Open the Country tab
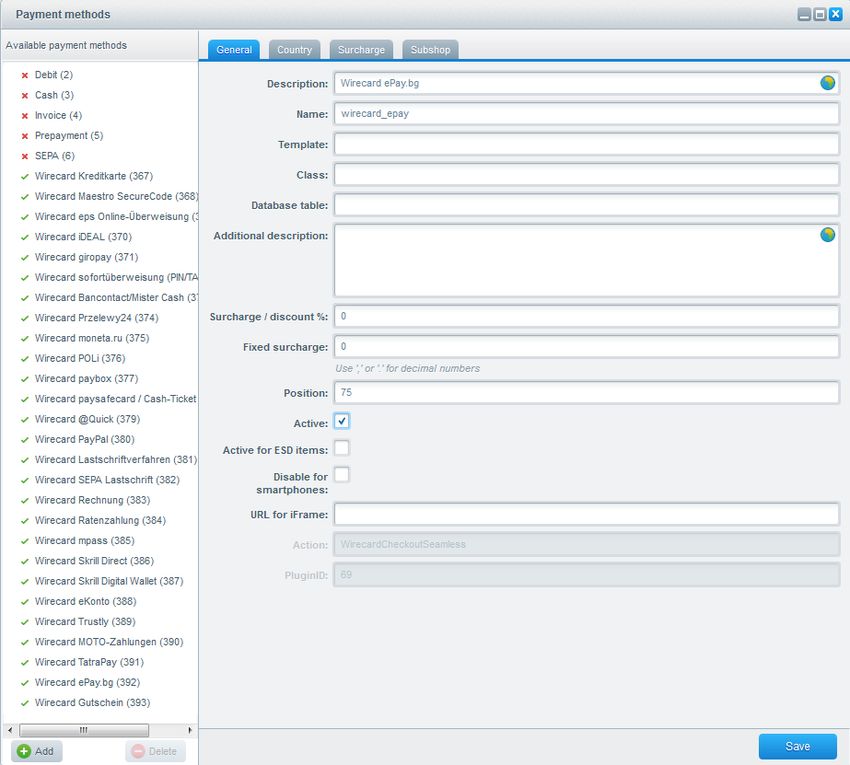The height and width of the screenshot is (765, 850). point(294,49)
